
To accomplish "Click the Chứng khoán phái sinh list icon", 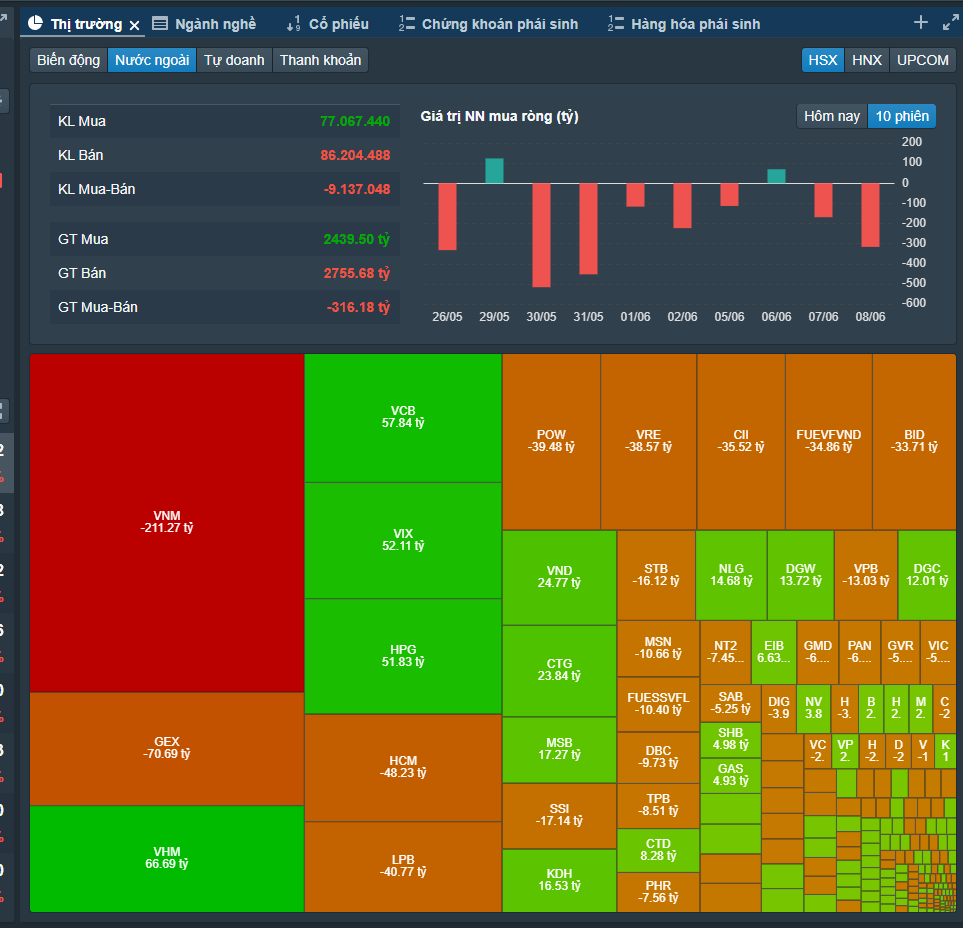I will tap(407, 24).
